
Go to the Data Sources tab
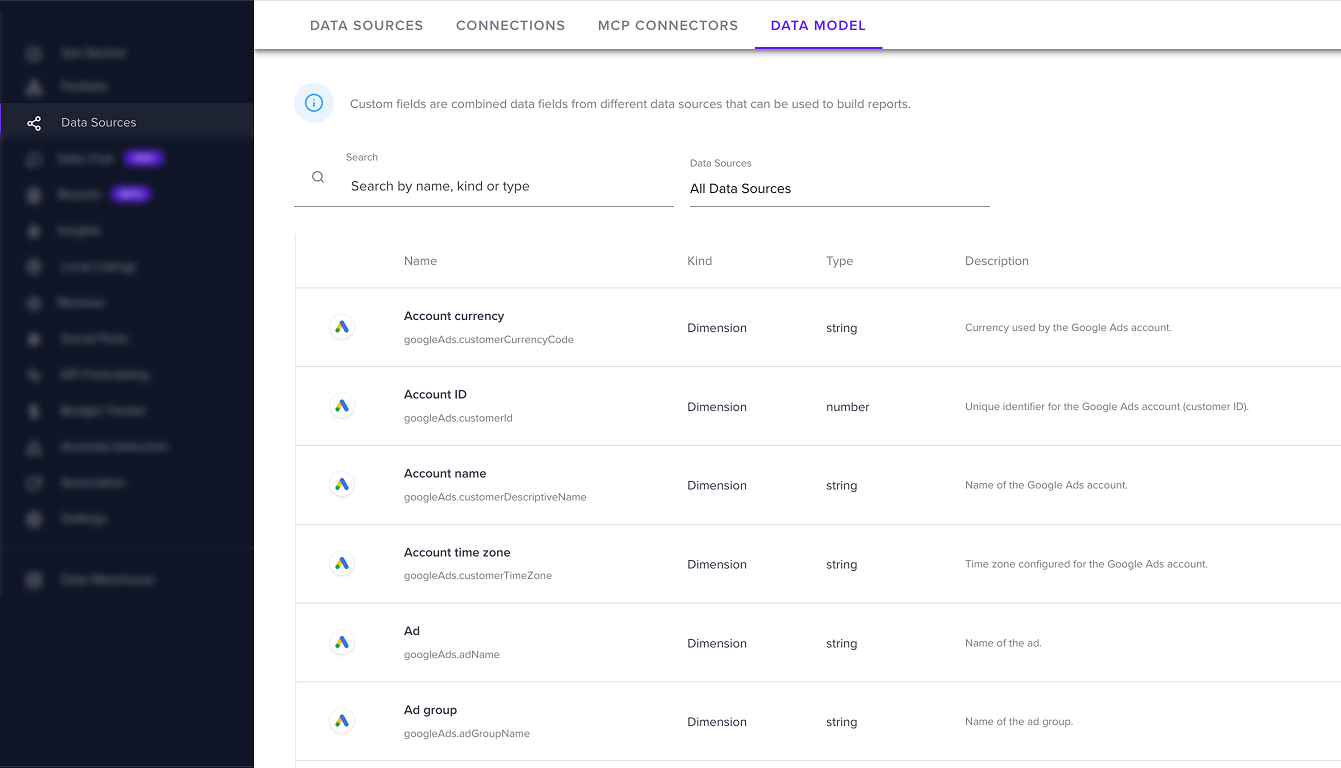pos(367,25)
